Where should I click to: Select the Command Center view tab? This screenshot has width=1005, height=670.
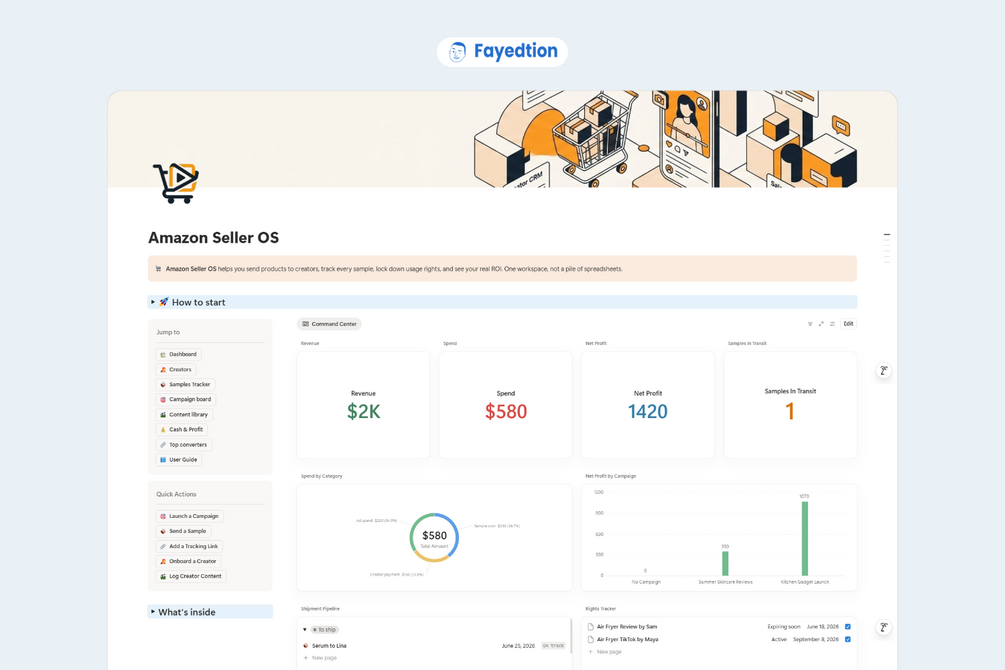pos(329,324)
